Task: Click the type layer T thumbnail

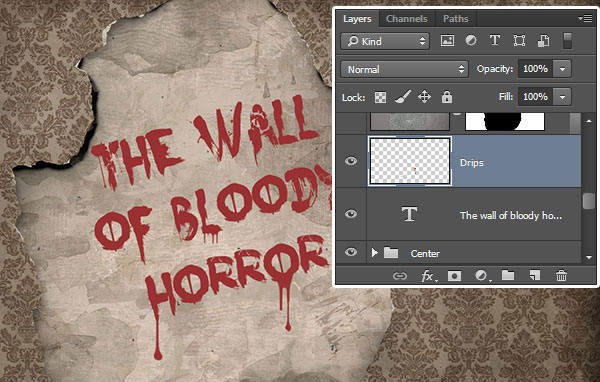Action: (x=409, y=214)
